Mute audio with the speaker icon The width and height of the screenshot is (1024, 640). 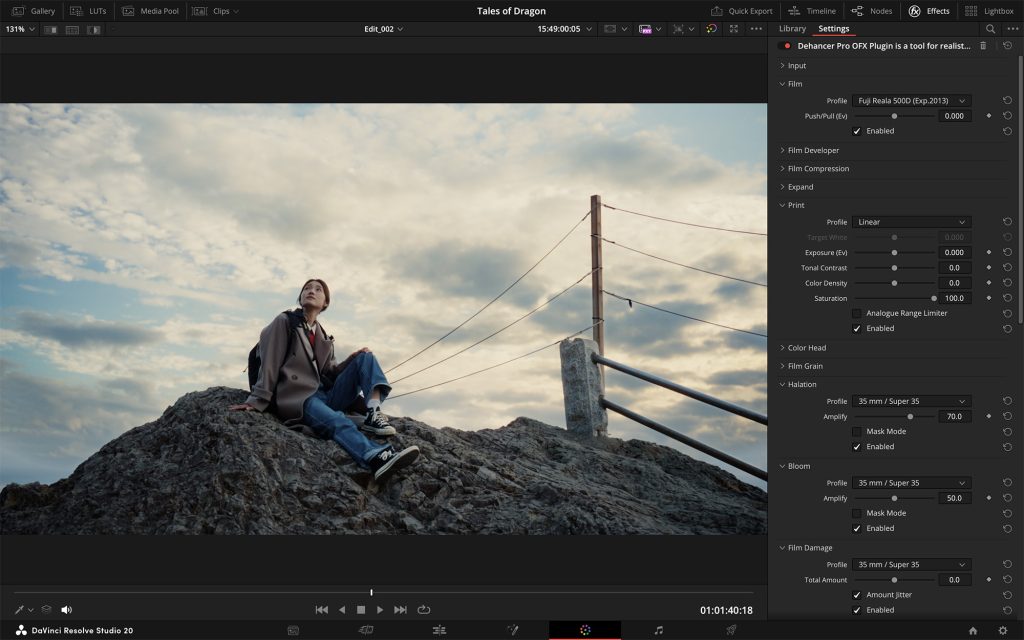coord(66,609)
